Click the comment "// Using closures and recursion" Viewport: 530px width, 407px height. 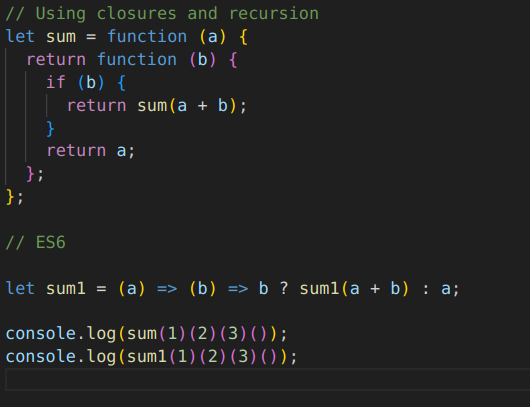coord(162,14)
